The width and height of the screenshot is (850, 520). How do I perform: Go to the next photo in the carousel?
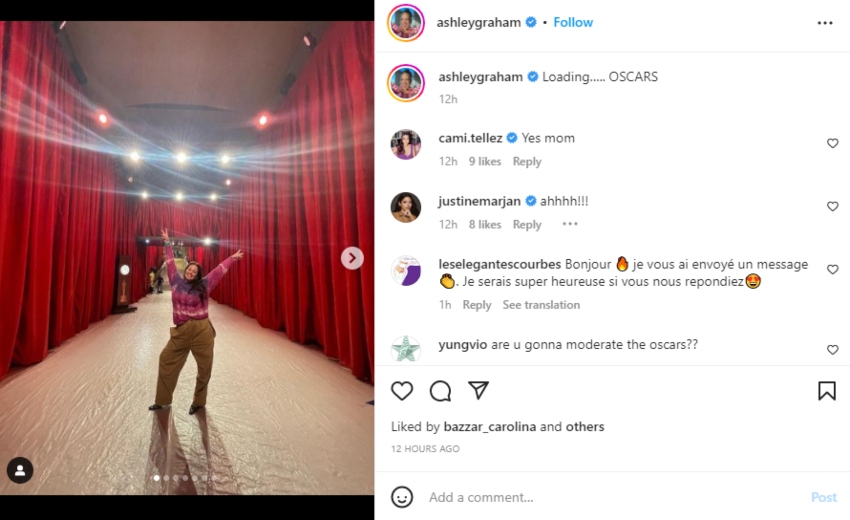[x=352, y=258]
